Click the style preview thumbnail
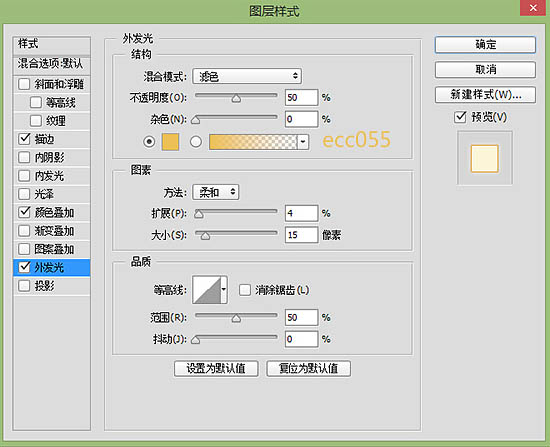 click(x=484, y=158)
